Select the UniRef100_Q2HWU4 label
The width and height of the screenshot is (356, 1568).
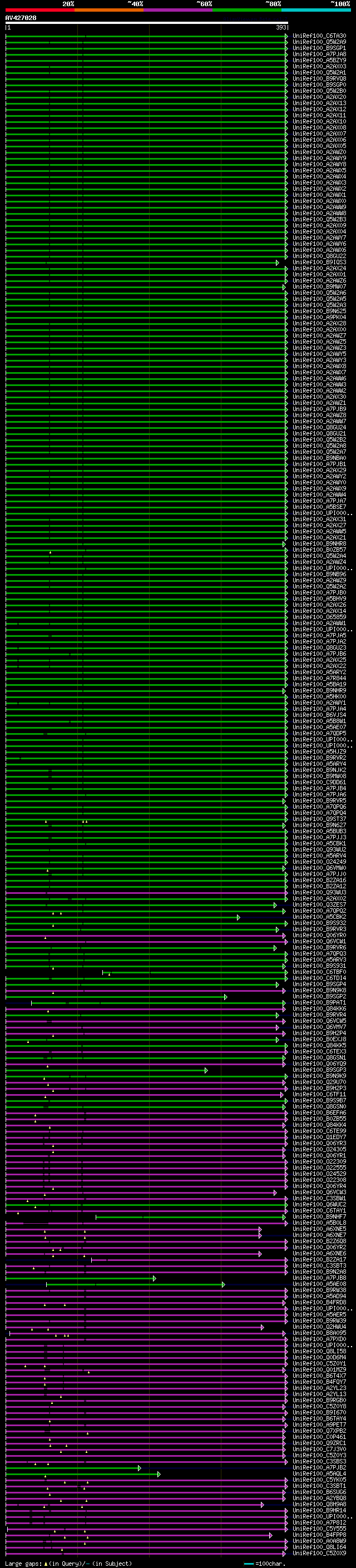tap(319, 1327)
